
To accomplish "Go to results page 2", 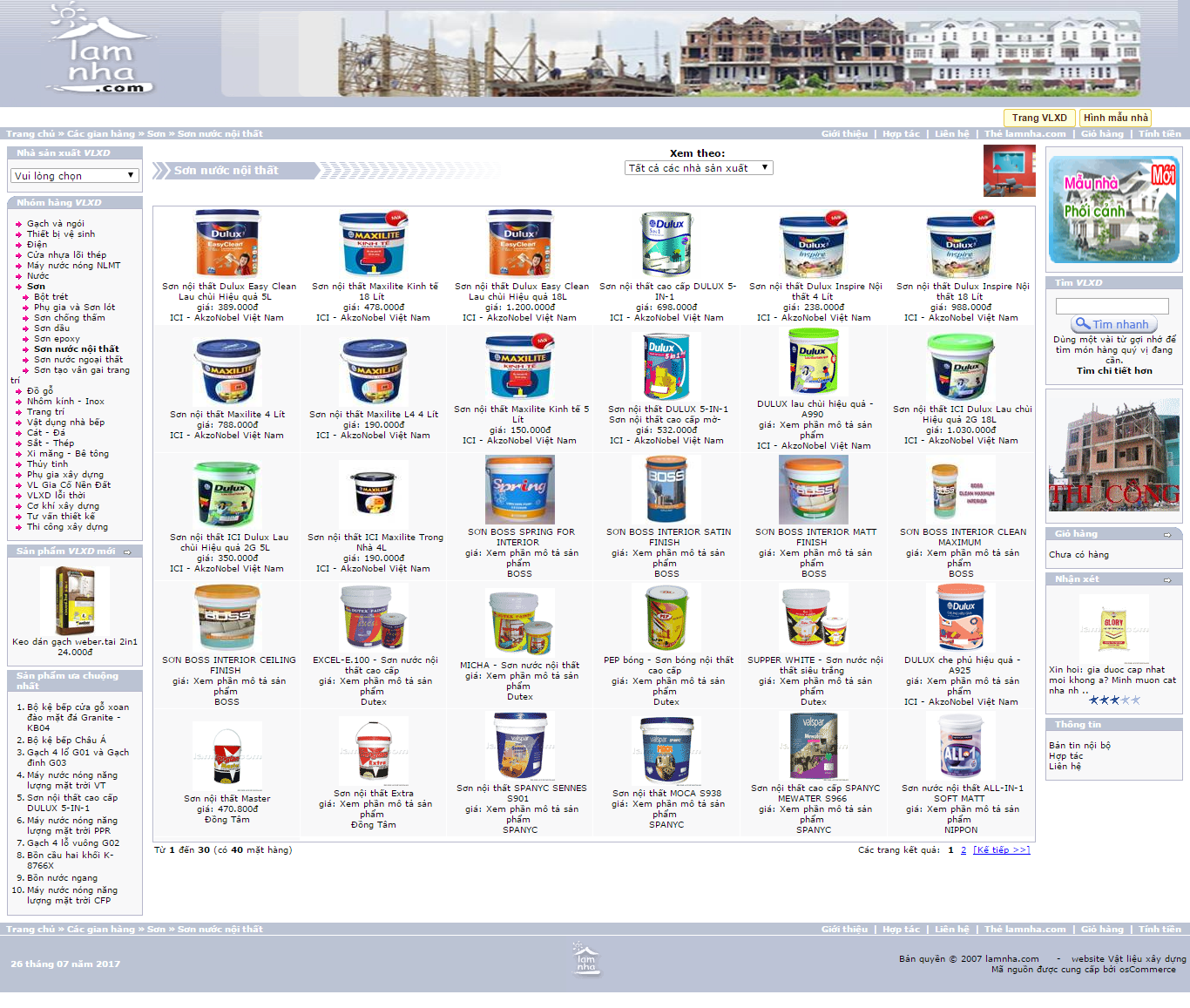I will (x=963, y=850).
